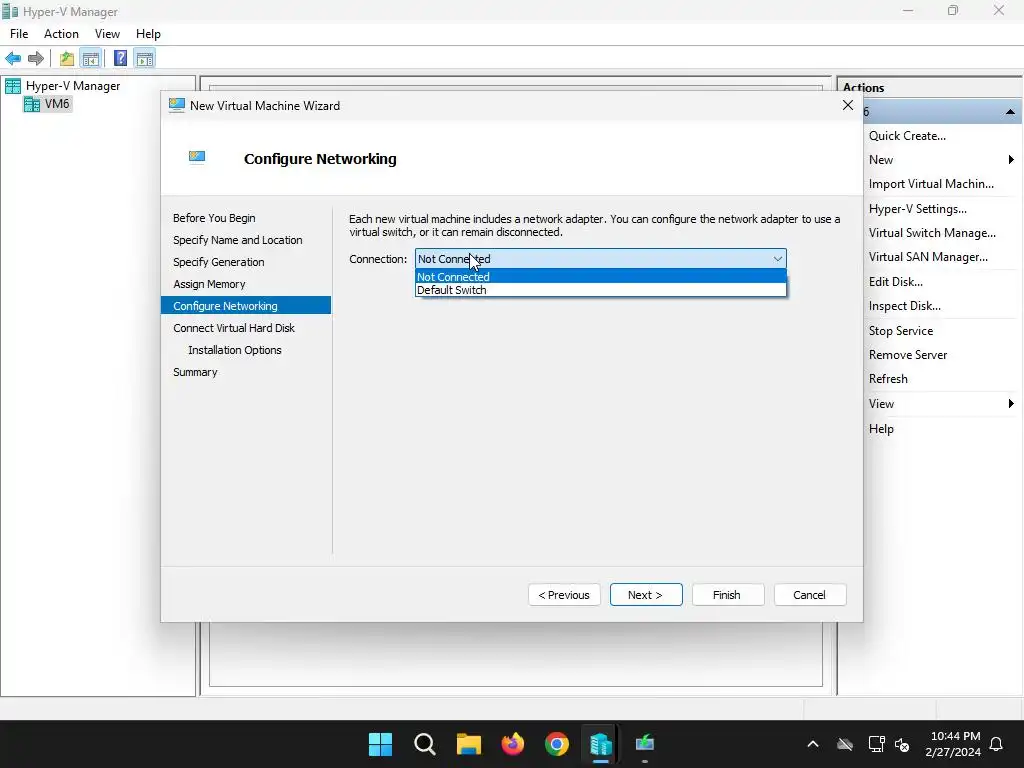Screen dimensions: 1024x768
Task: Click the Finish button
Action: point(728,595)
